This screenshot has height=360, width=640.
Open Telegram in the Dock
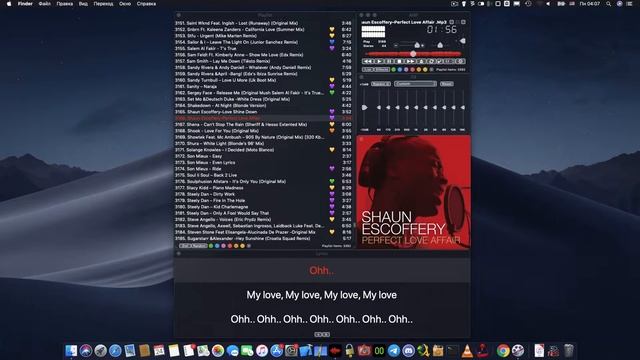[394, 351]
